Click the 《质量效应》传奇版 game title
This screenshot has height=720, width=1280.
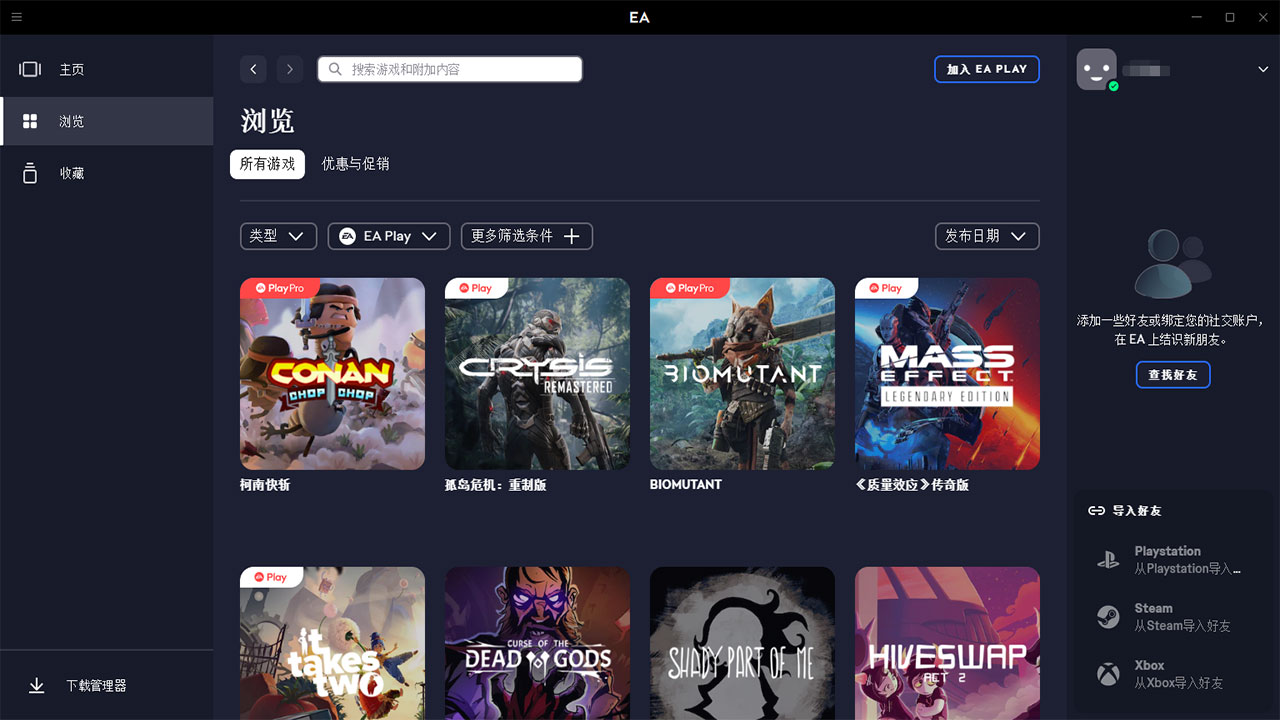click(912, 485)
